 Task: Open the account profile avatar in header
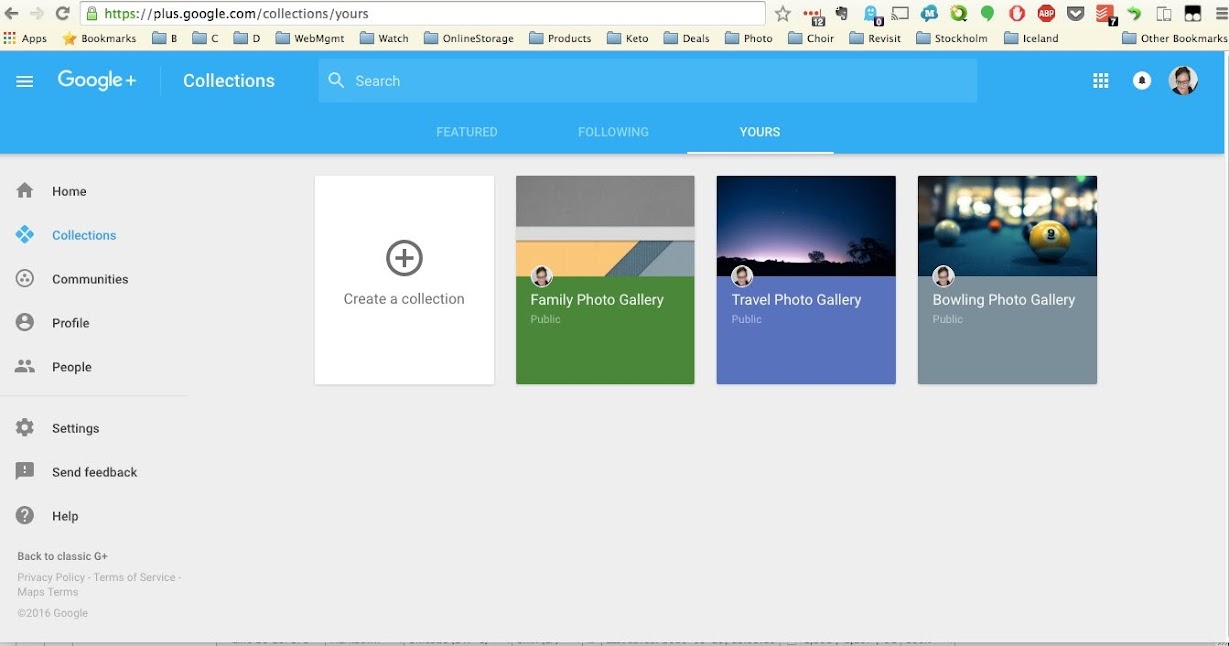click(1183, 81)
